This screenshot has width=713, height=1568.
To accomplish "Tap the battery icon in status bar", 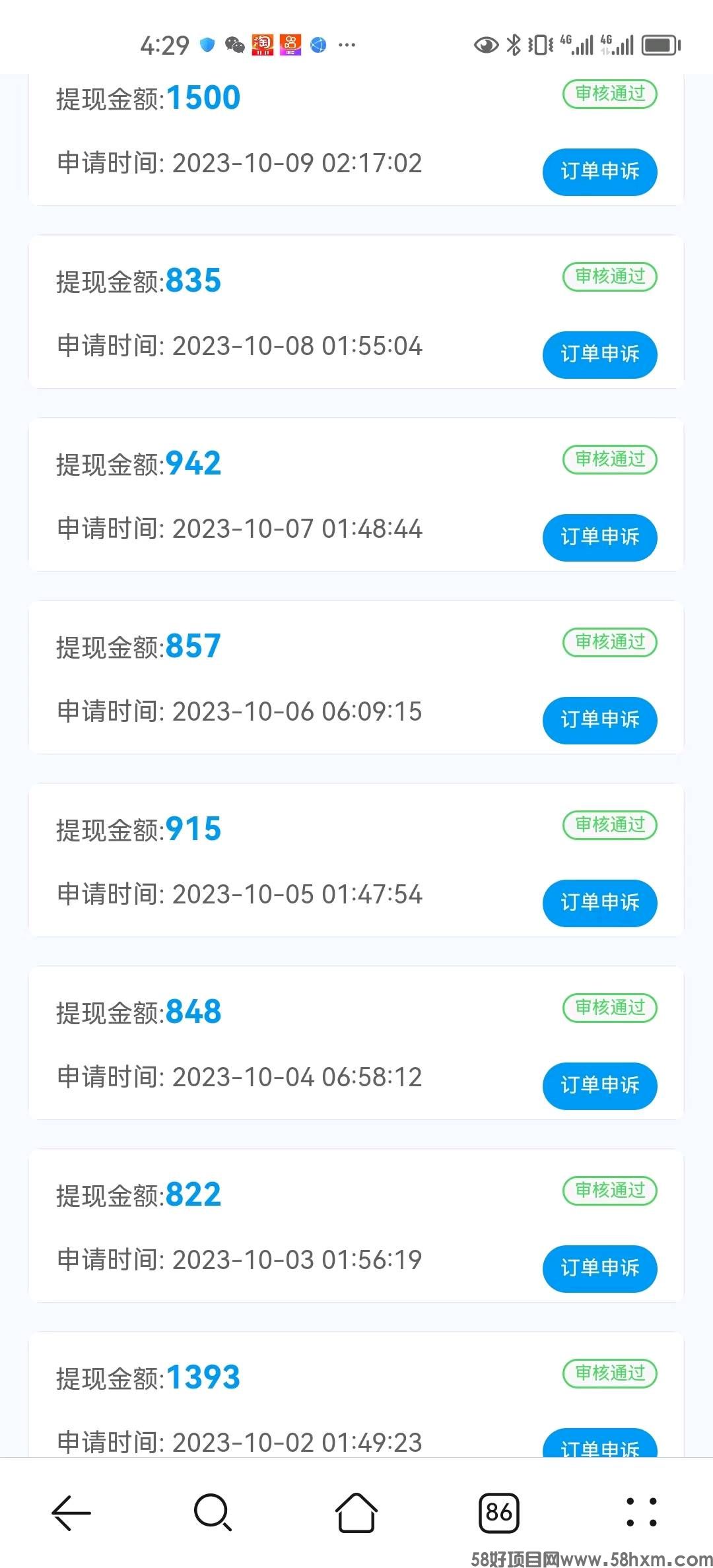I will click(661, 45).
